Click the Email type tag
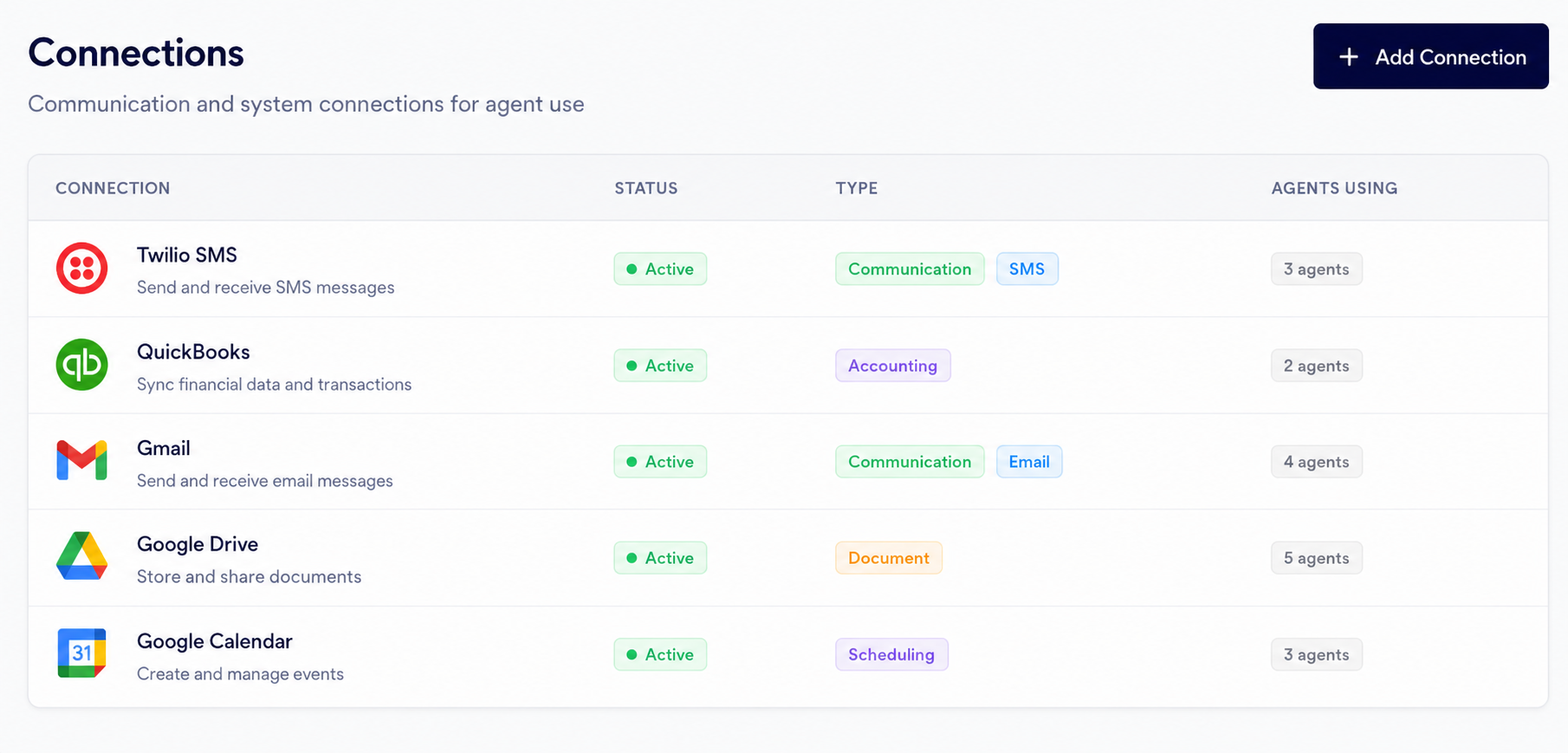 click(1029, 462)
